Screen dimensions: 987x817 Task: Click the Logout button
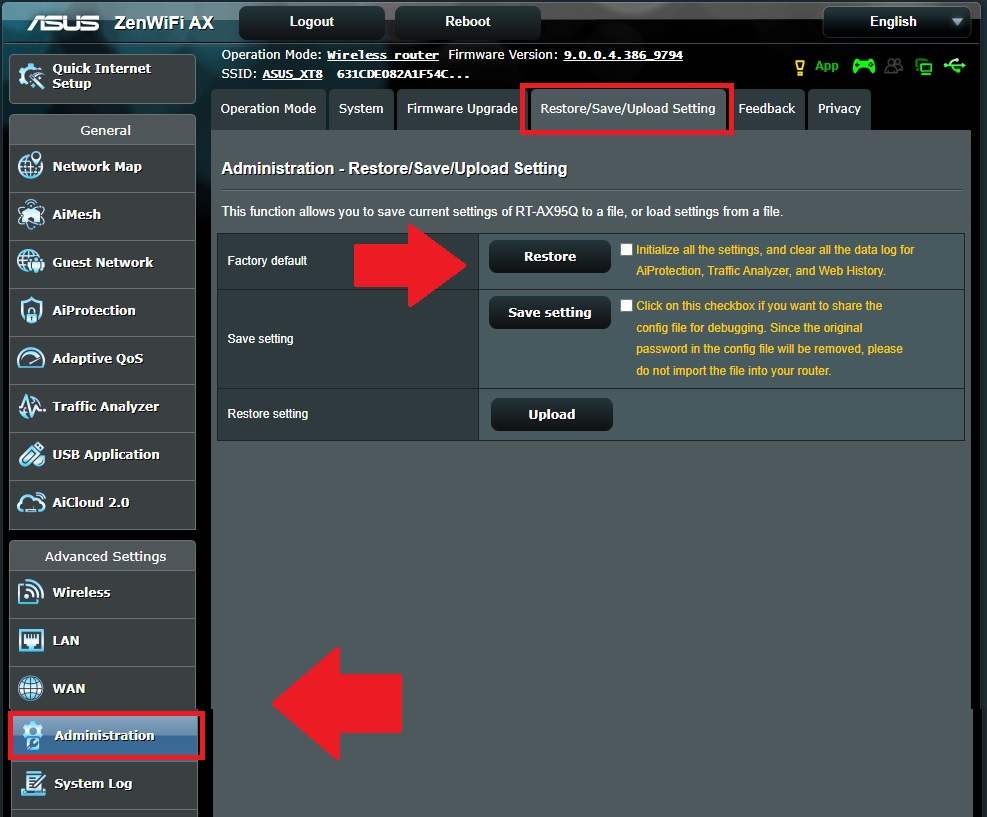[x=312, y=22]
